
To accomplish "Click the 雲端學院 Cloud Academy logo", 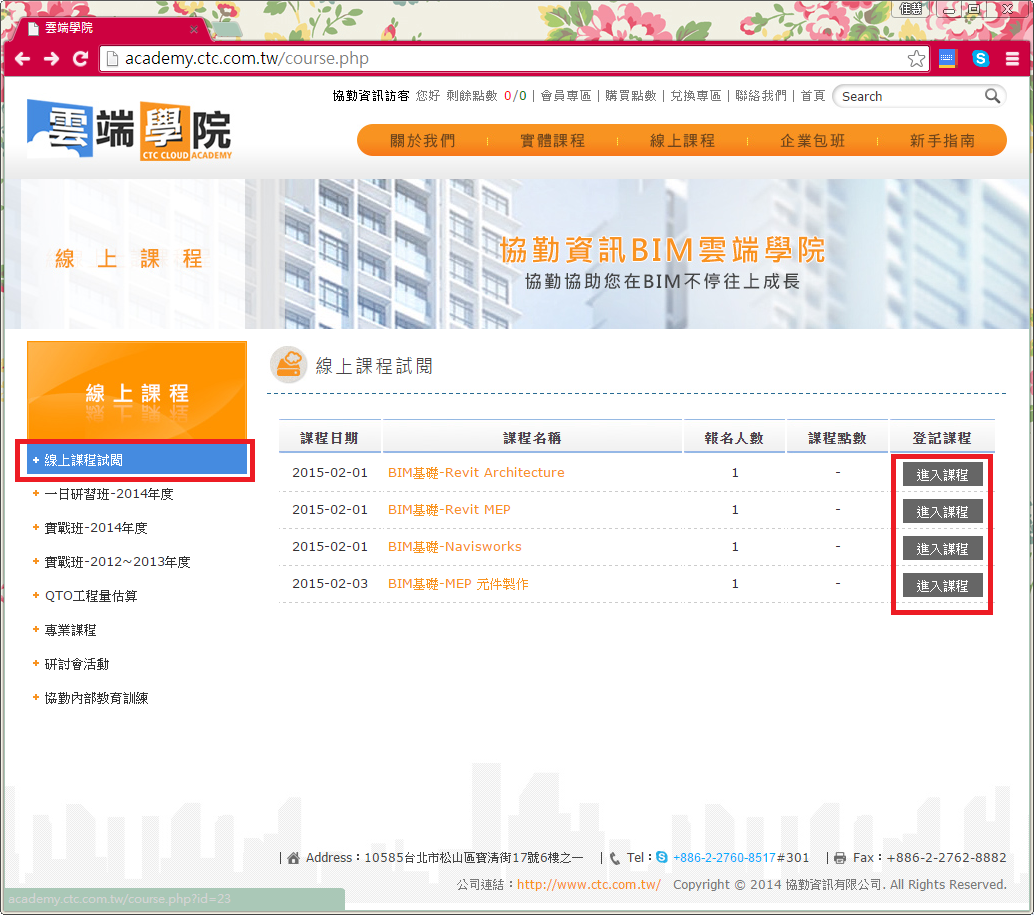I will click(130, 130).
